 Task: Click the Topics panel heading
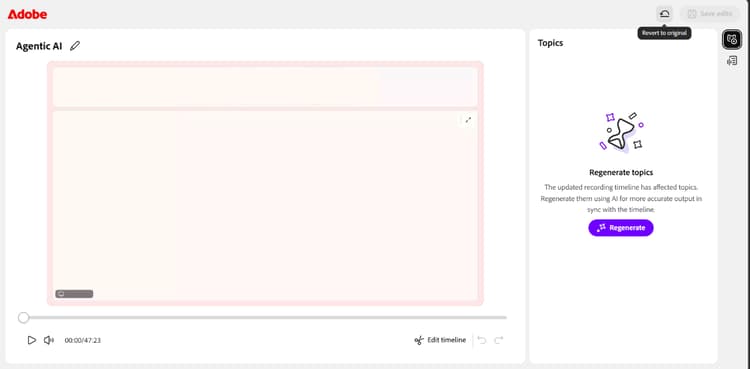click(551, 43)
